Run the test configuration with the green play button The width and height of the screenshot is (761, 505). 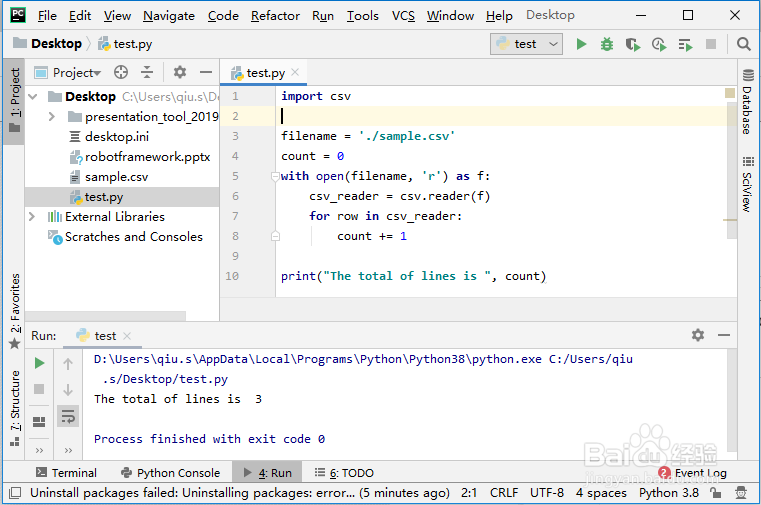point(581,44)
